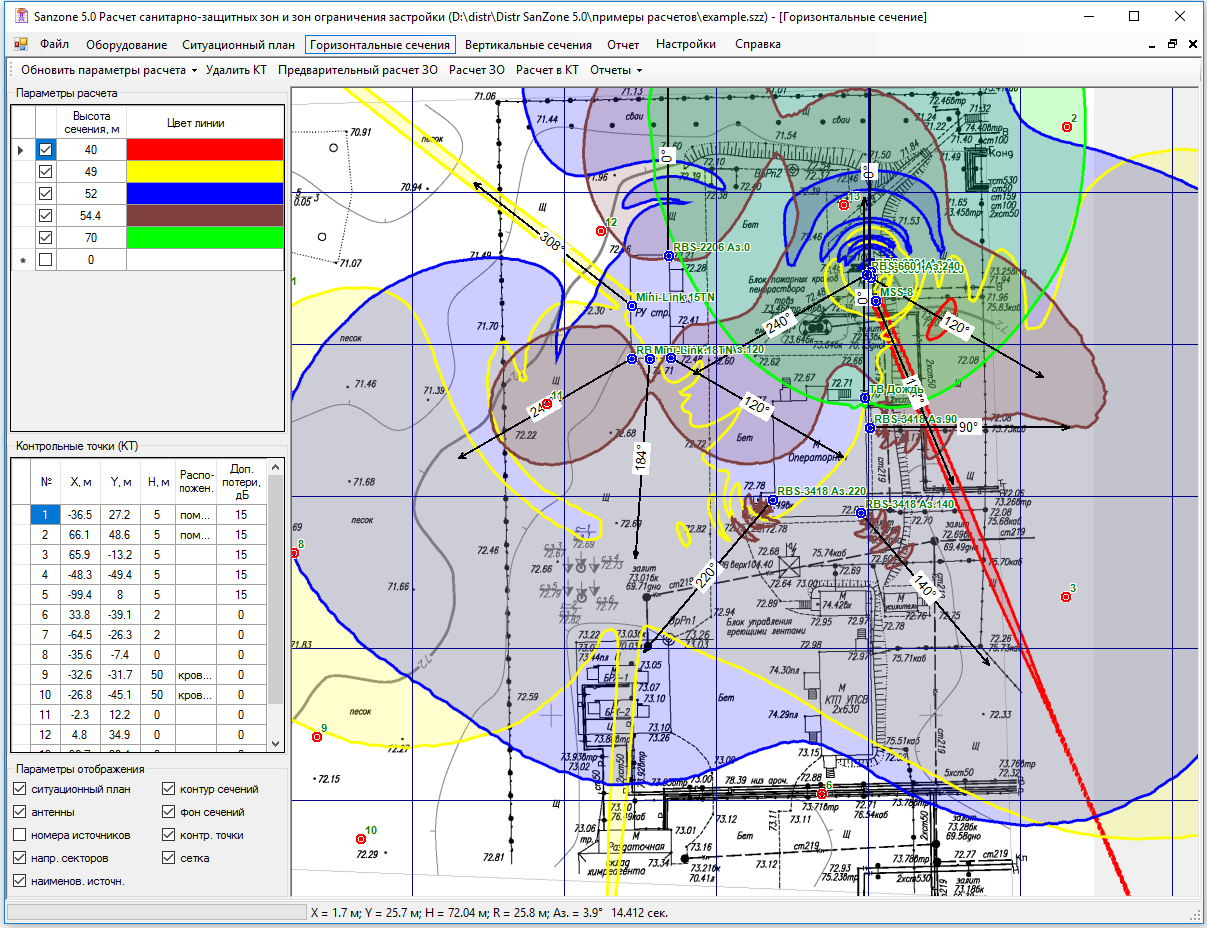Click Y value 48.6 in row 2

click(x=120, y=534)
